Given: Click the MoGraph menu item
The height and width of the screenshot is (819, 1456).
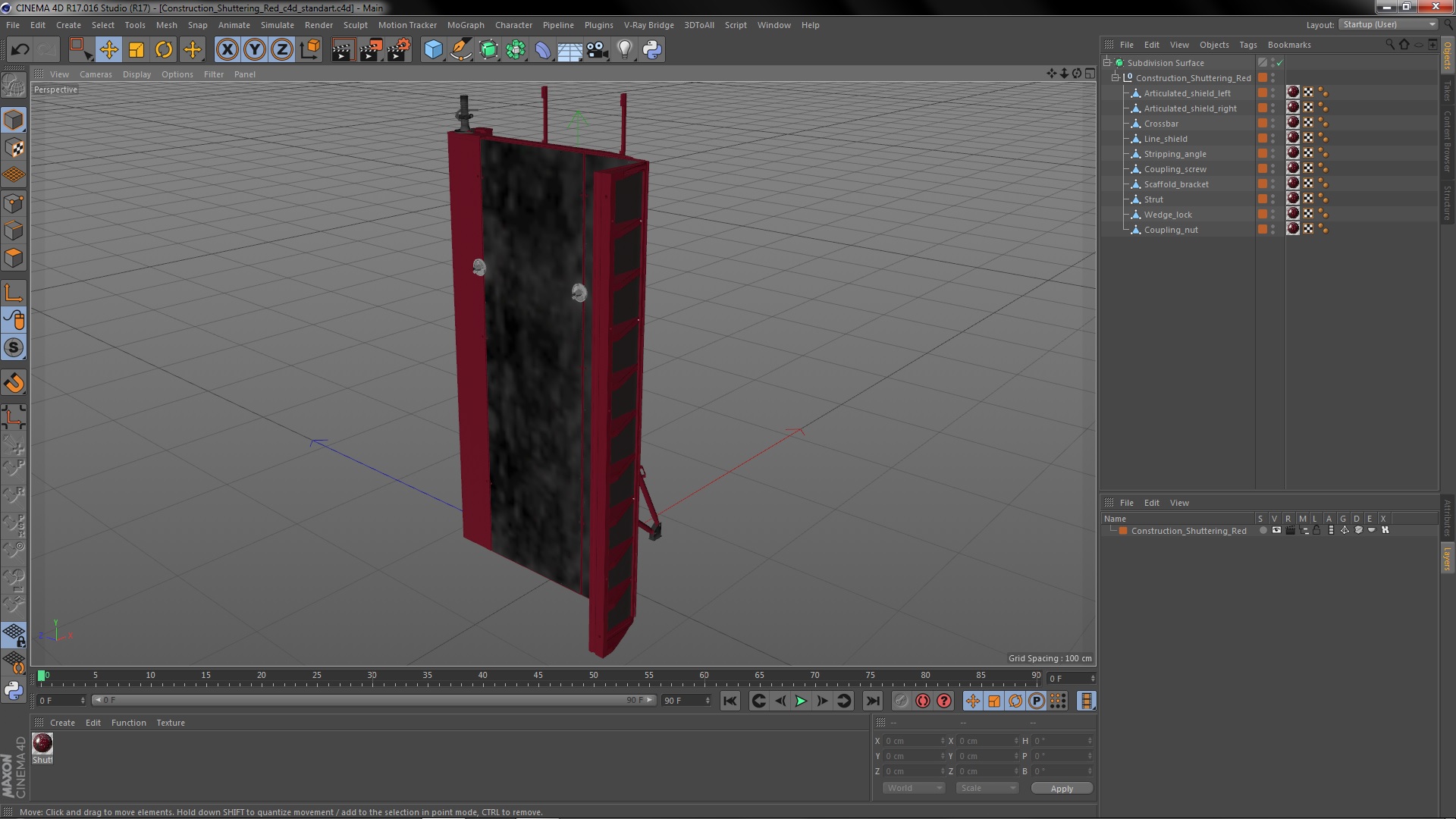Looking at the screenshot, I should (x=465, y=24).
